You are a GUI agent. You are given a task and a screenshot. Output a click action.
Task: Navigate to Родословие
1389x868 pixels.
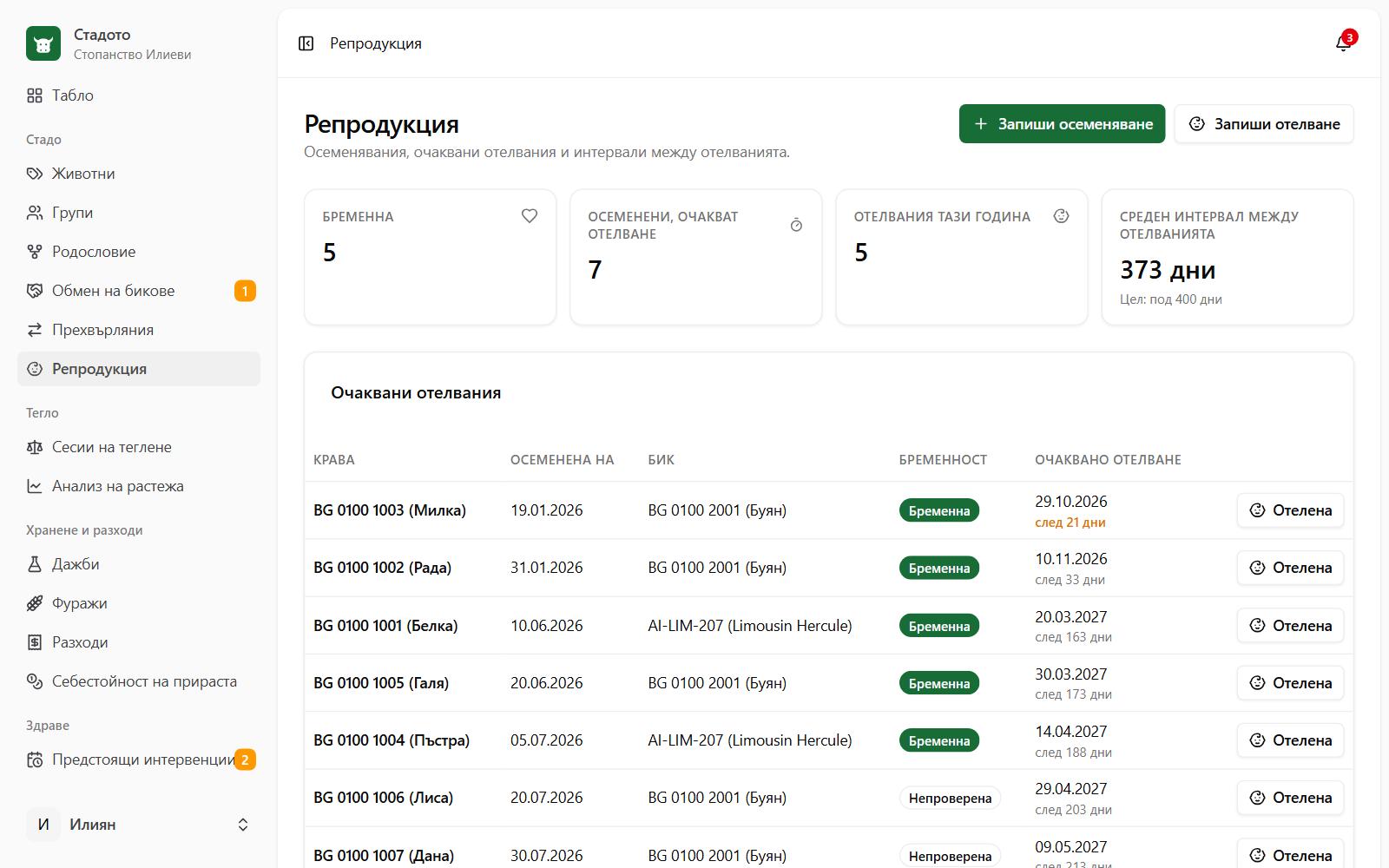click(139, 252)
